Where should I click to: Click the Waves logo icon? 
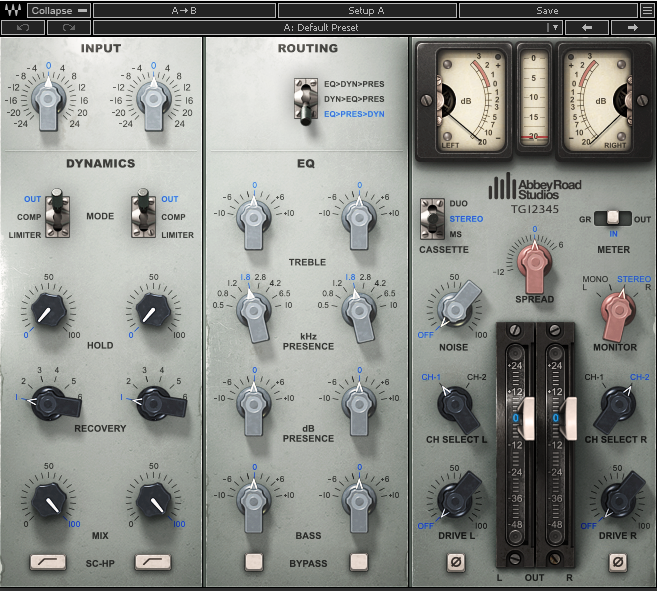[13, 10]
